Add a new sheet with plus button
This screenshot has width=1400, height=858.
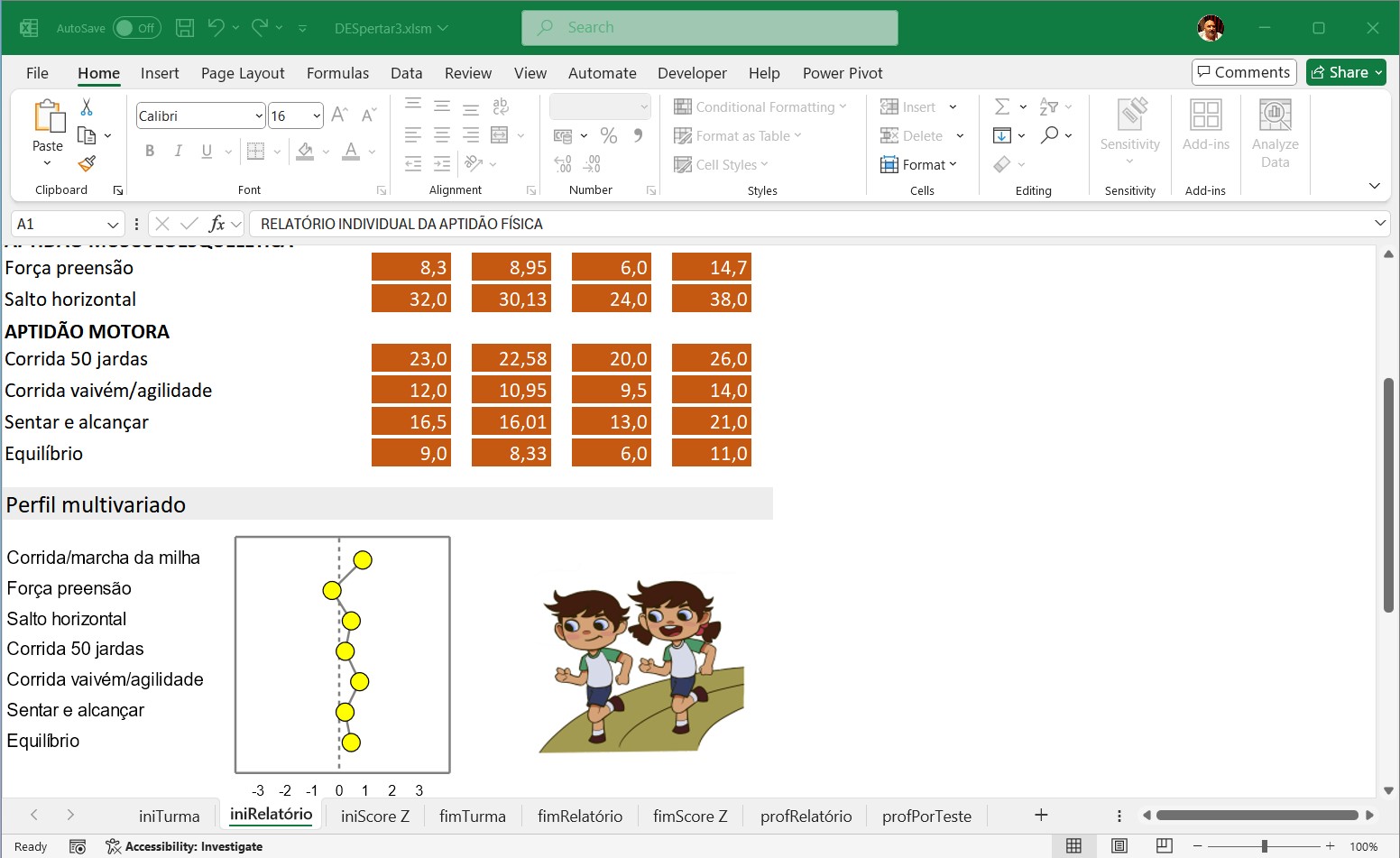[x=1041, y=815]
